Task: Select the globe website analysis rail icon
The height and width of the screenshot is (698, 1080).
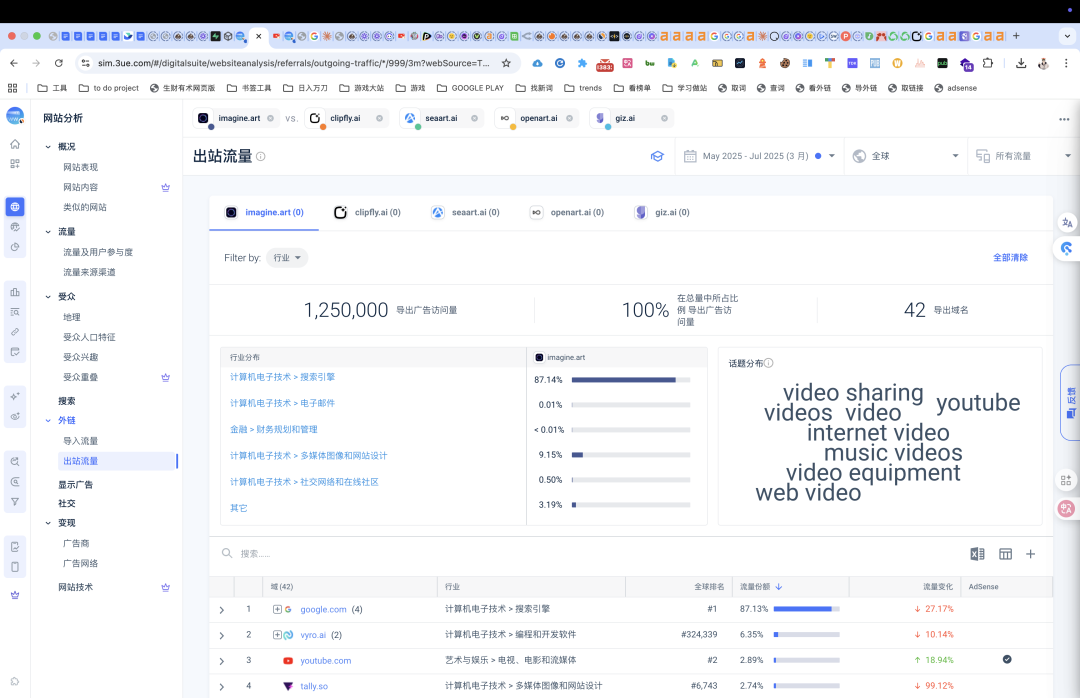Action: point(15,207)
